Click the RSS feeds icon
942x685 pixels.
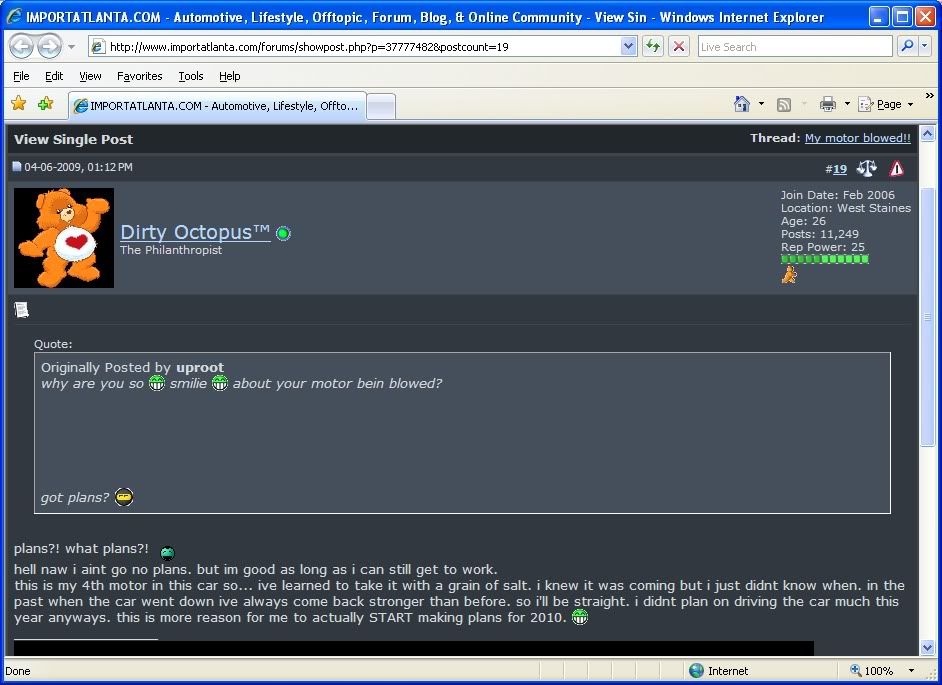coord(784,104)
